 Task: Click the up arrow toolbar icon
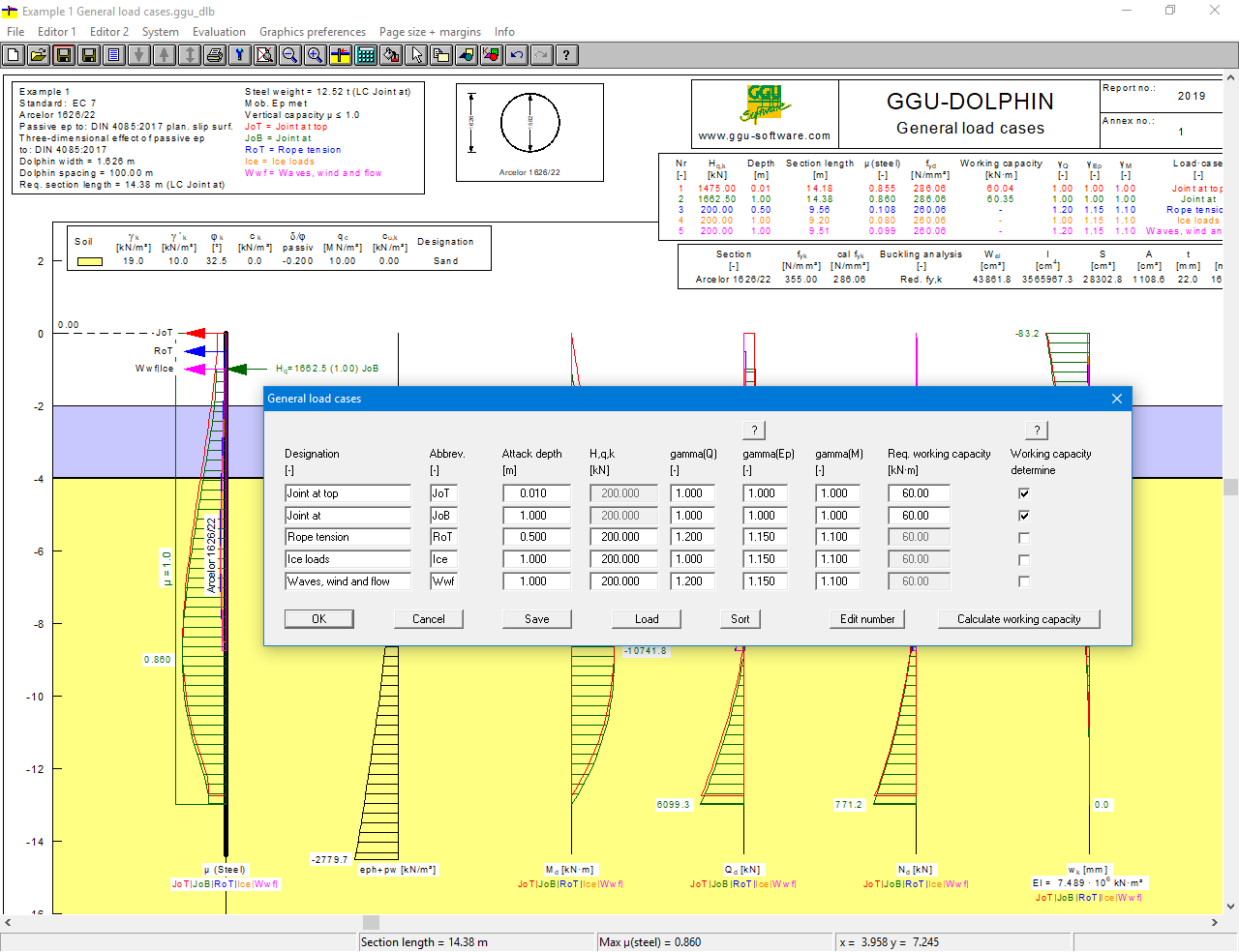coord(165,55)
